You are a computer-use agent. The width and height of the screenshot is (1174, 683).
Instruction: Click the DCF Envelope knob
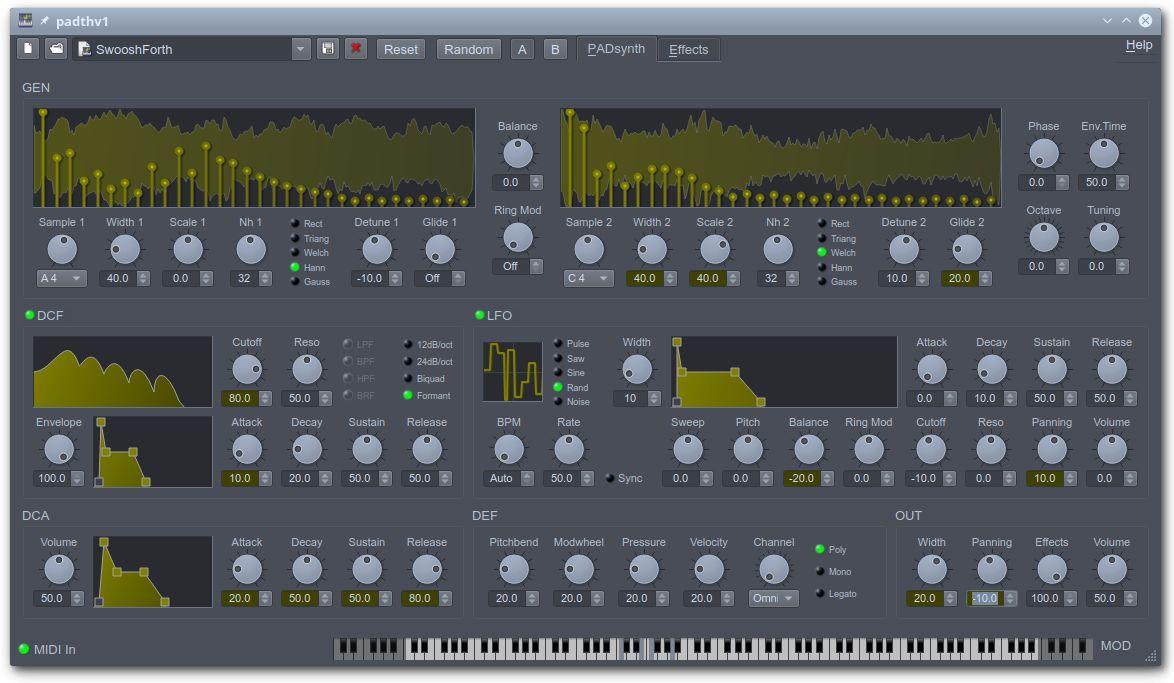[x=58, y=449]
